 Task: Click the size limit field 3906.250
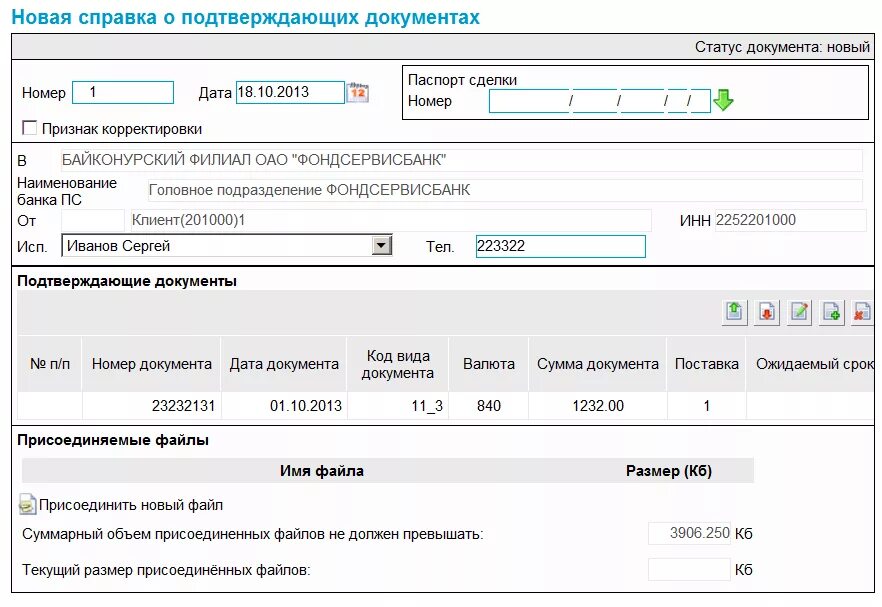point(689,533)
